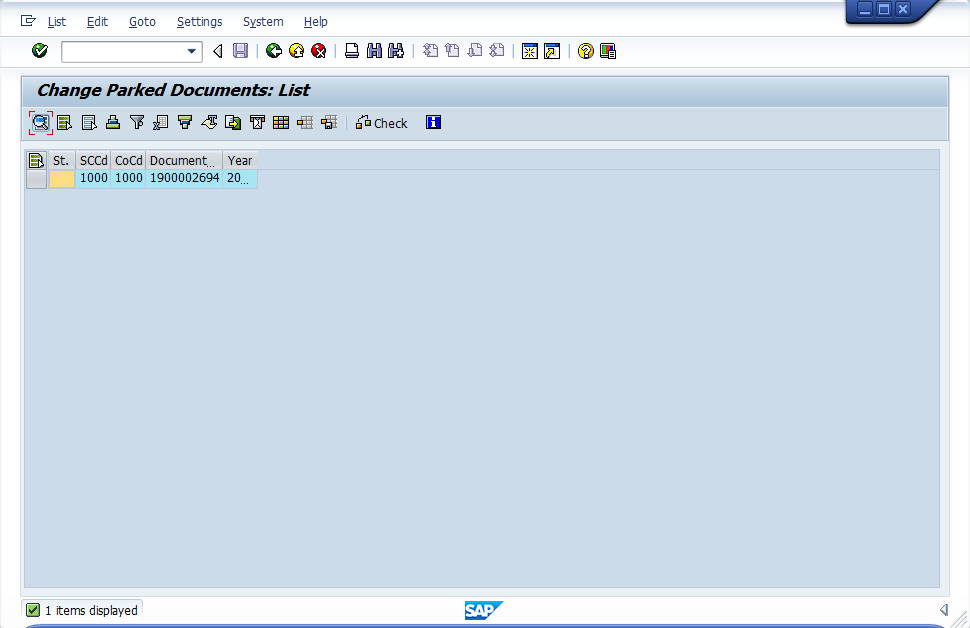Click the green Enter checkmark icon

[40, 51]
